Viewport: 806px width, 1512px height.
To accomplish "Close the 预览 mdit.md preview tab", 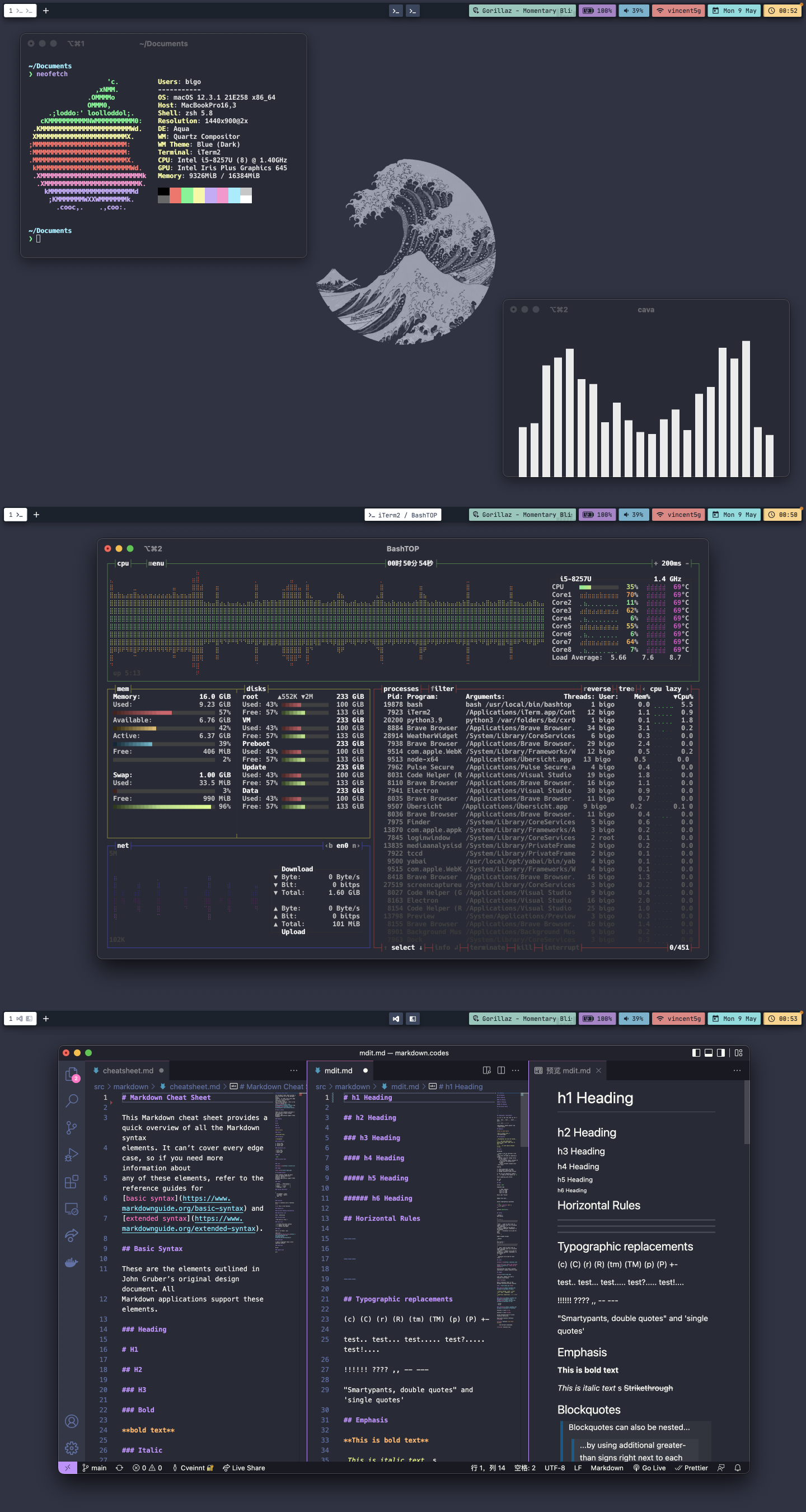I will (598, 1070).
